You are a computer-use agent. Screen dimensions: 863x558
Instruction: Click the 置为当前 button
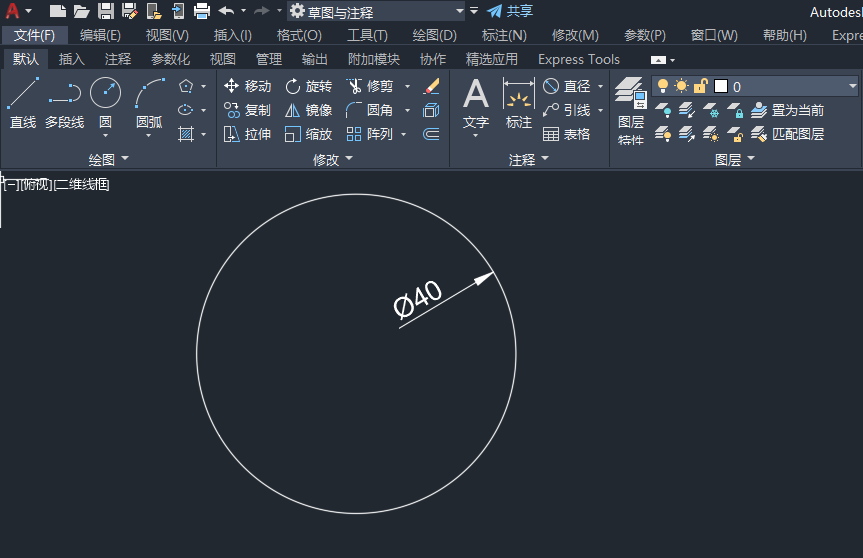pyautogui.click(x=787, y=111)
